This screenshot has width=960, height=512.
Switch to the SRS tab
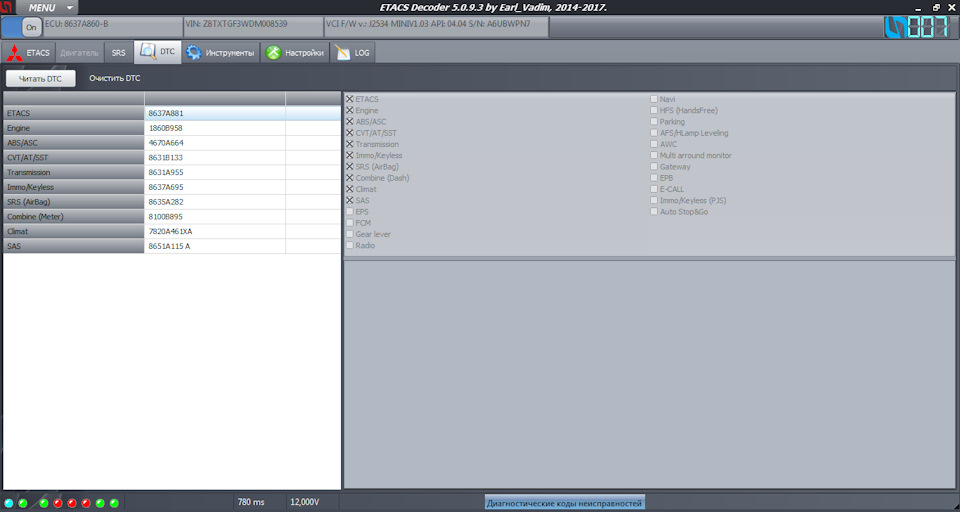[x=119, y=53]
